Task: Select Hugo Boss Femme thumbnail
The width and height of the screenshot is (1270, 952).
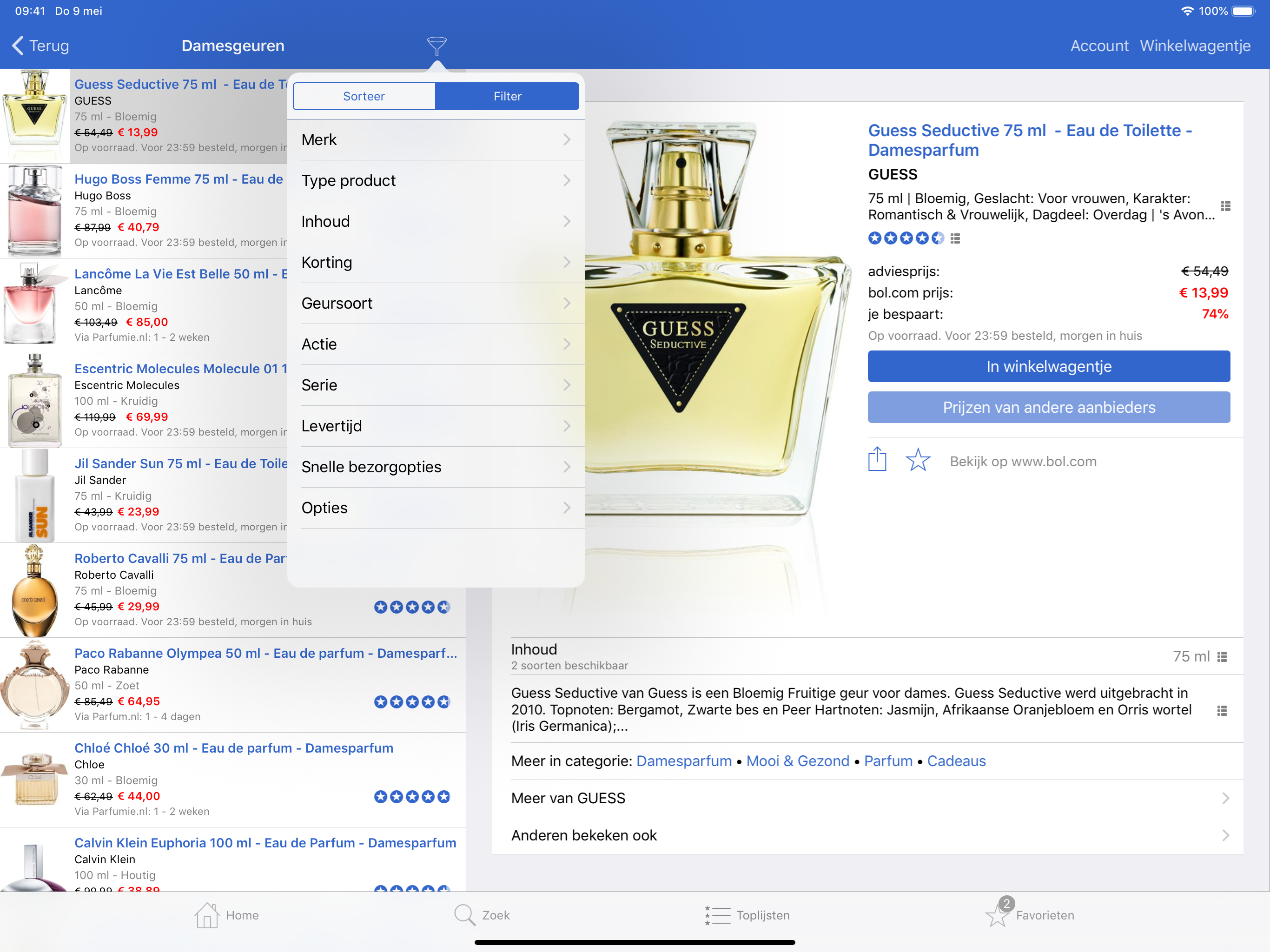Action: point(34,211)
